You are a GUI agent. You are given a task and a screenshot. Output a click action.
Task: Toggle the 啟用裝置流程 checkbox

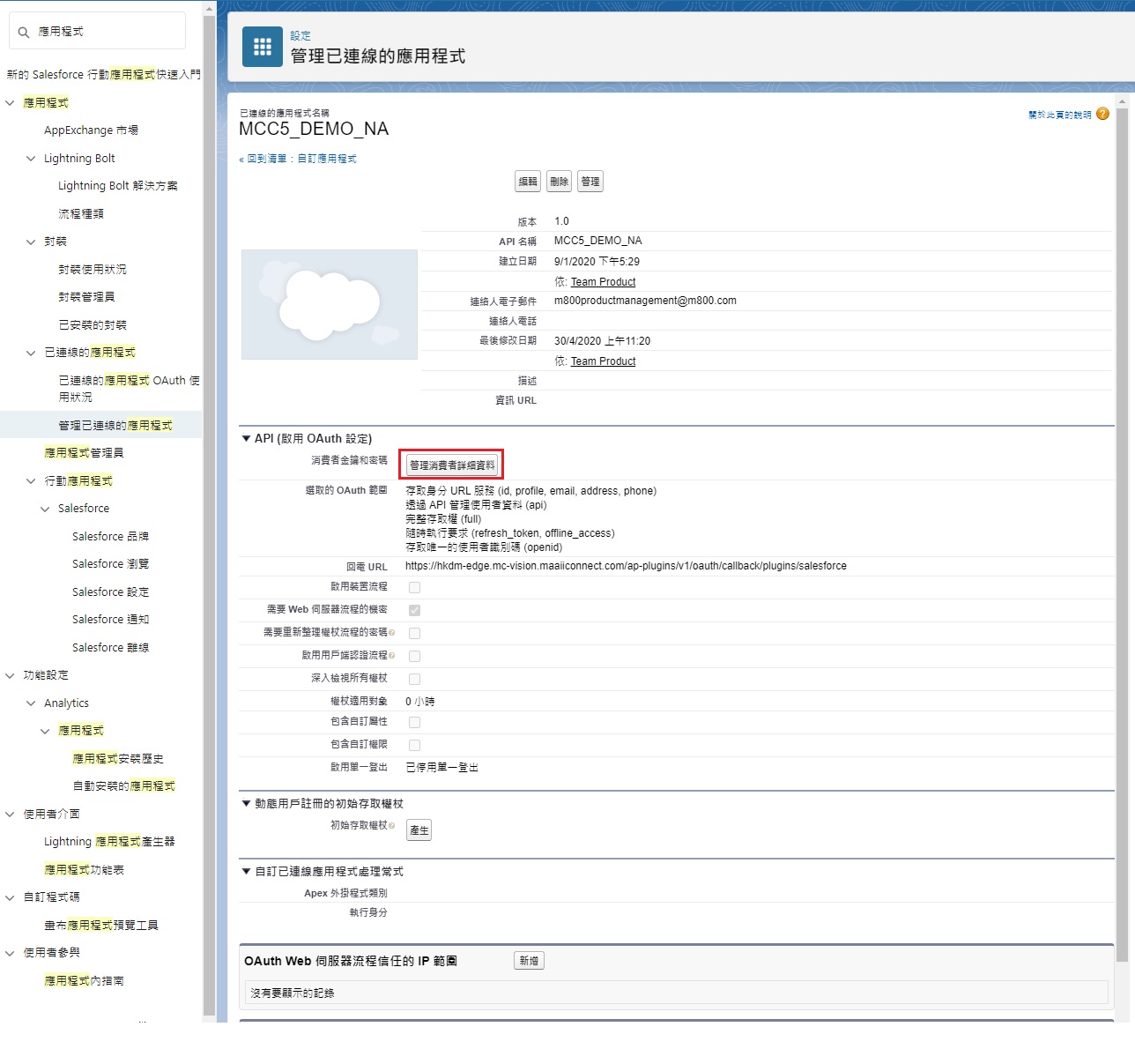click(414, 587)
